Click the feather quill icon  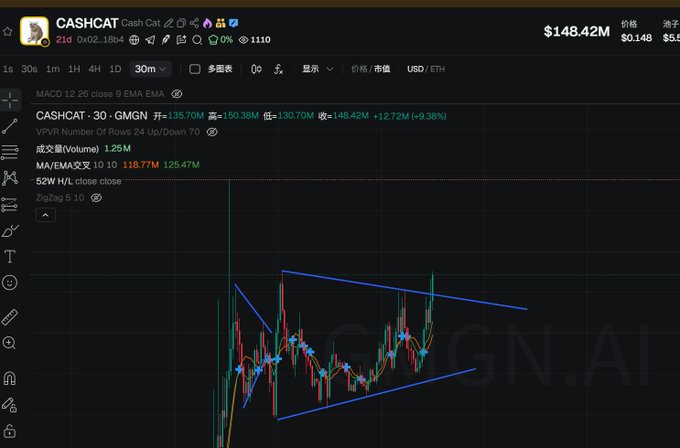pyautogui.click(x=166, y=40)
